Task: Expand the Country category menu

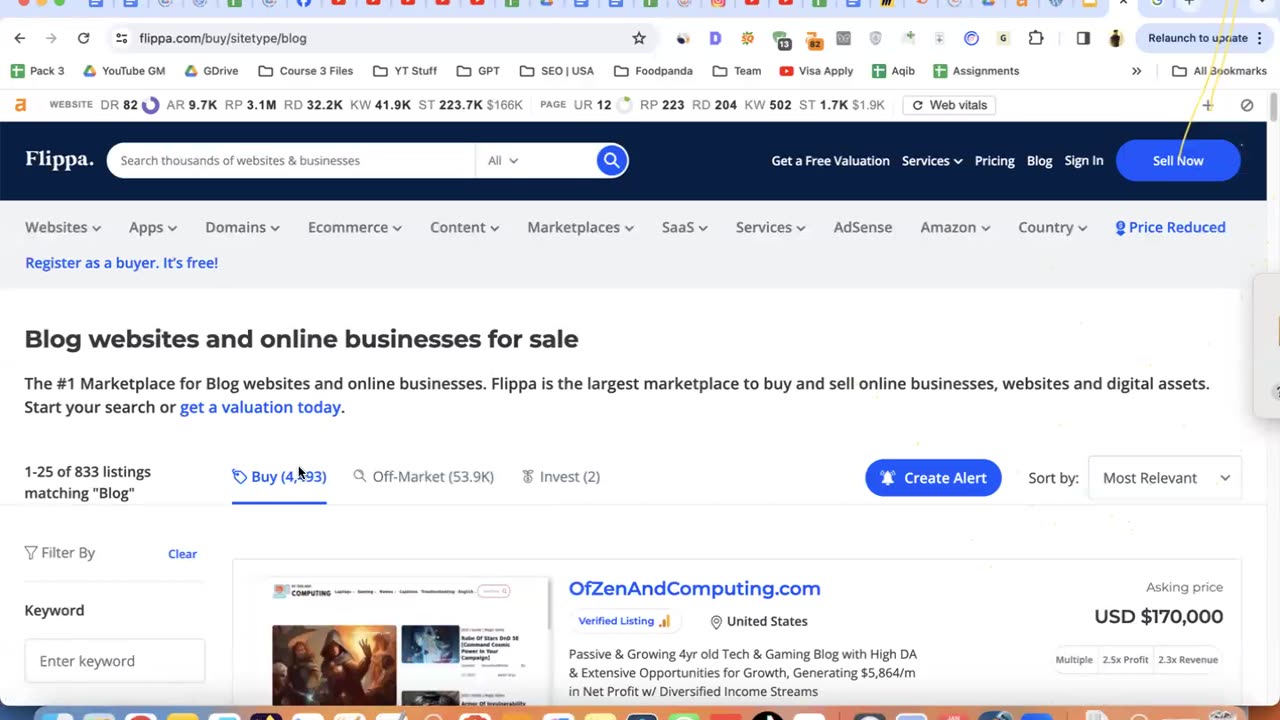Action: (1052, 227)
